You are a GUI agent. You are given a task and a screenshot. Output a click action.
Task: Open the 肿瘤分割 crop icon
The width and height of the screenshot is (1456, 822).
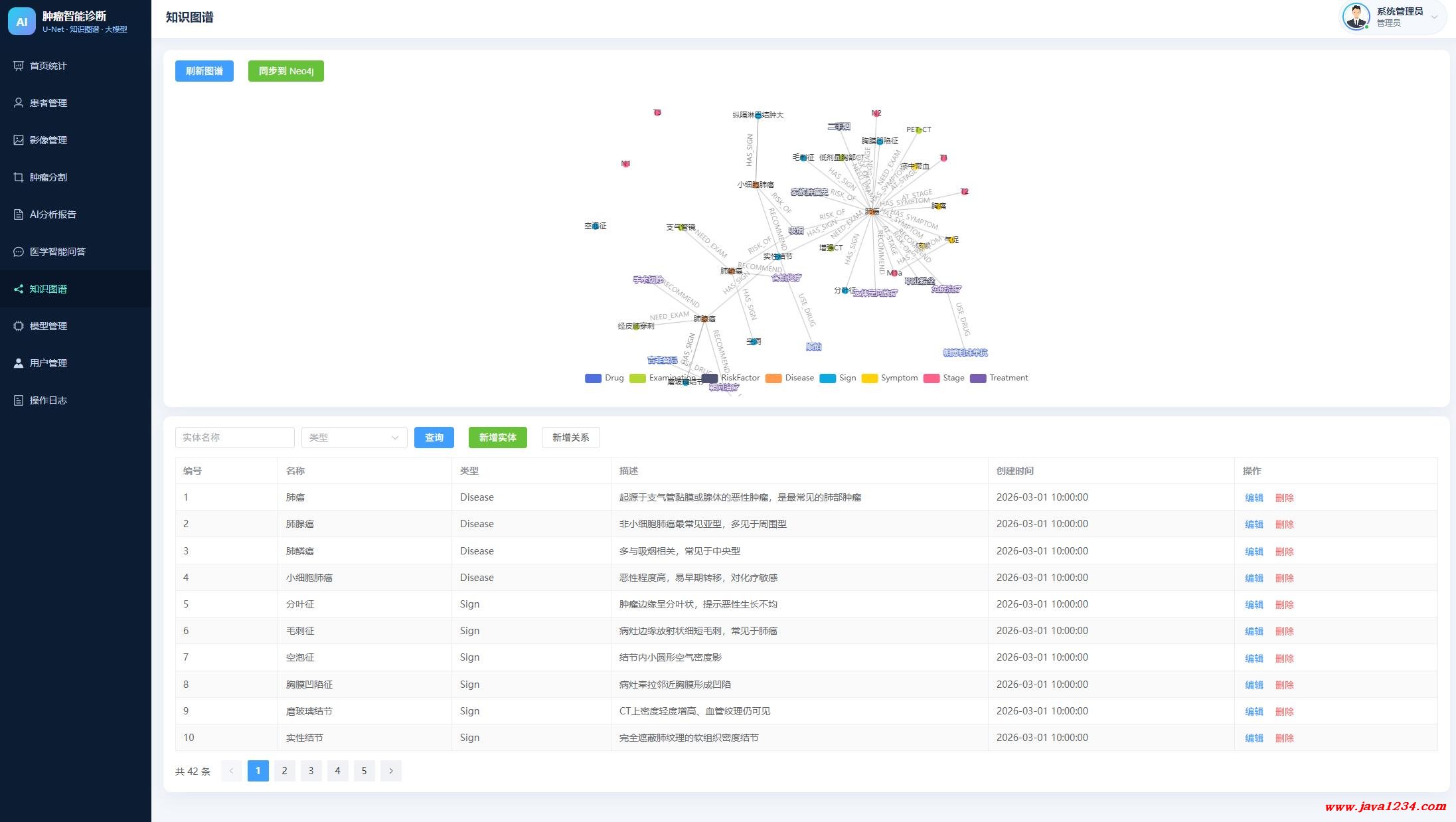point(19,177)
